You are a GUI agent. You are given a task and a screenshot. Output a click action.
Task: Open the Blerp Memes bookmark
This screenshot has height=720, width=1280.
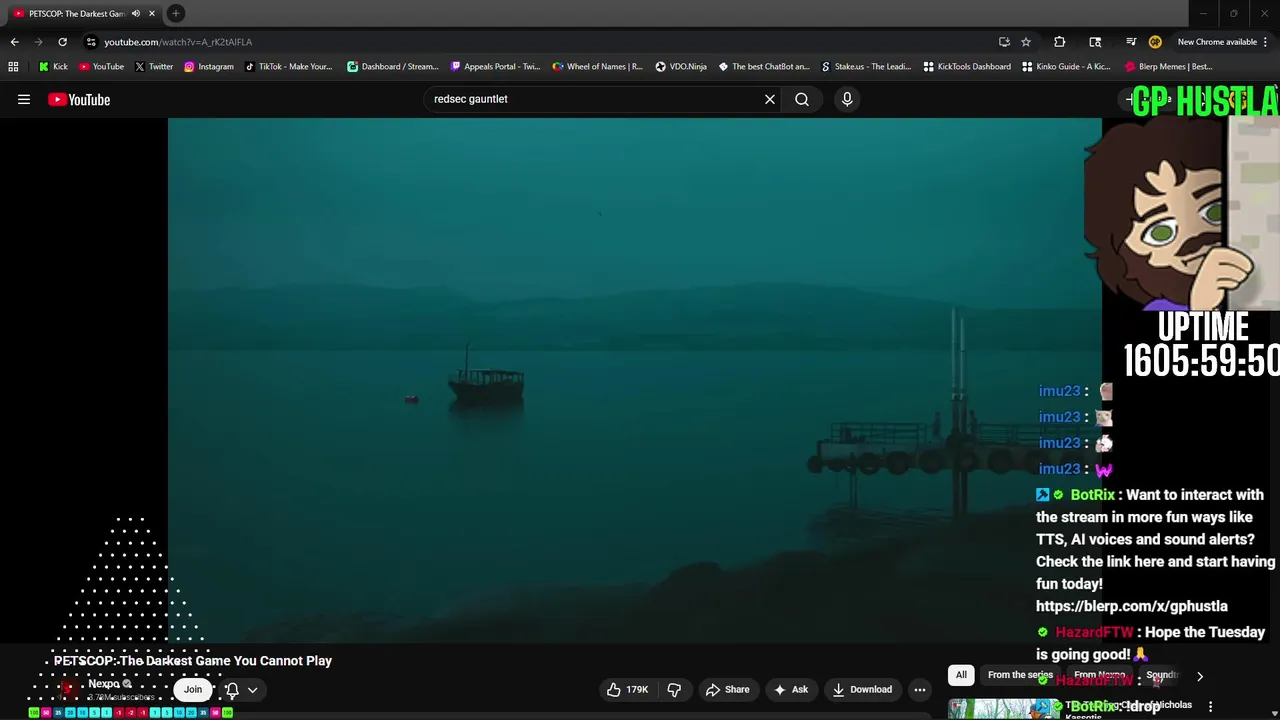[1168, 67]
